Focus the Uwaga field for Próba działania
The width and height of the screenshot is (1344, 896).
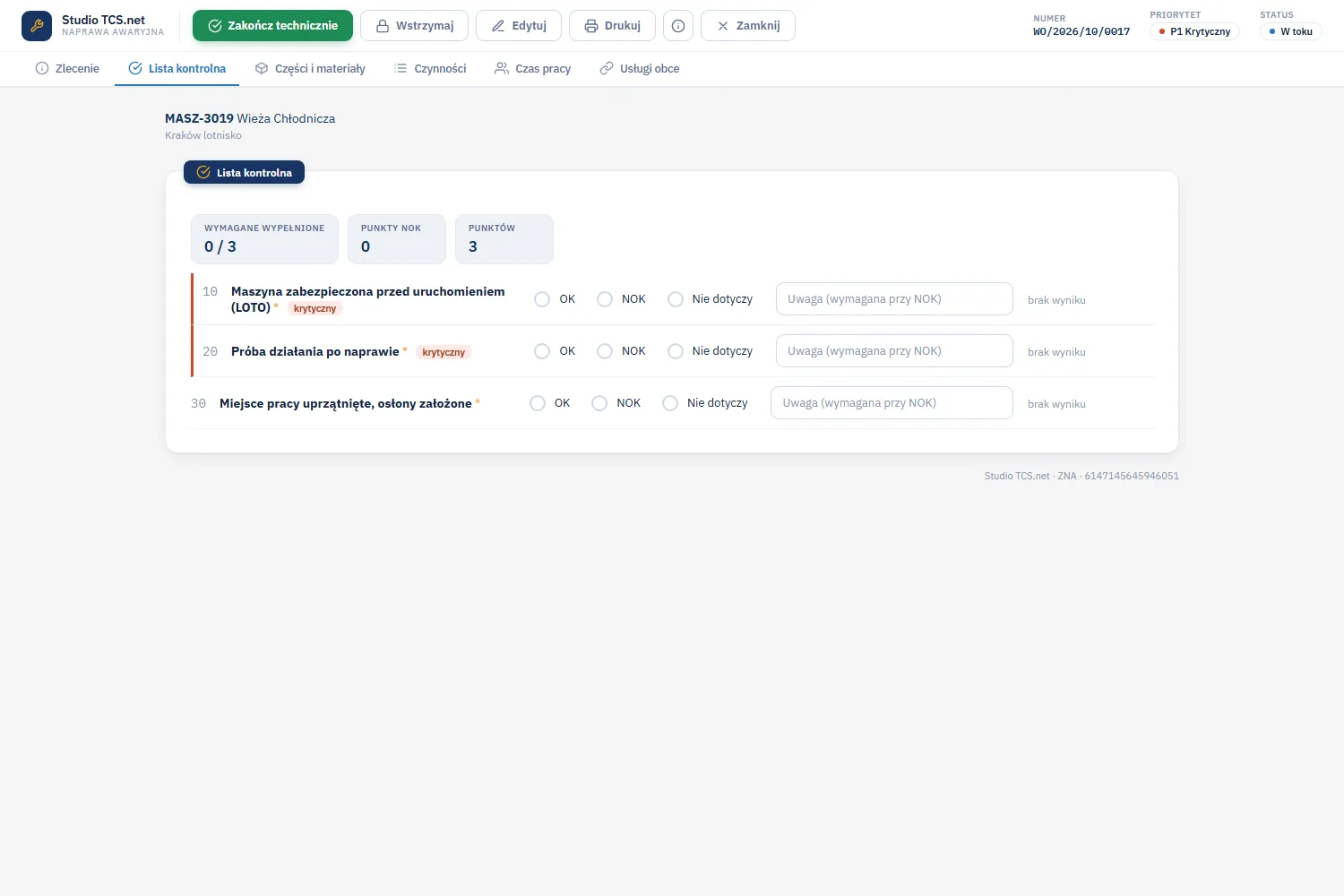894,351
